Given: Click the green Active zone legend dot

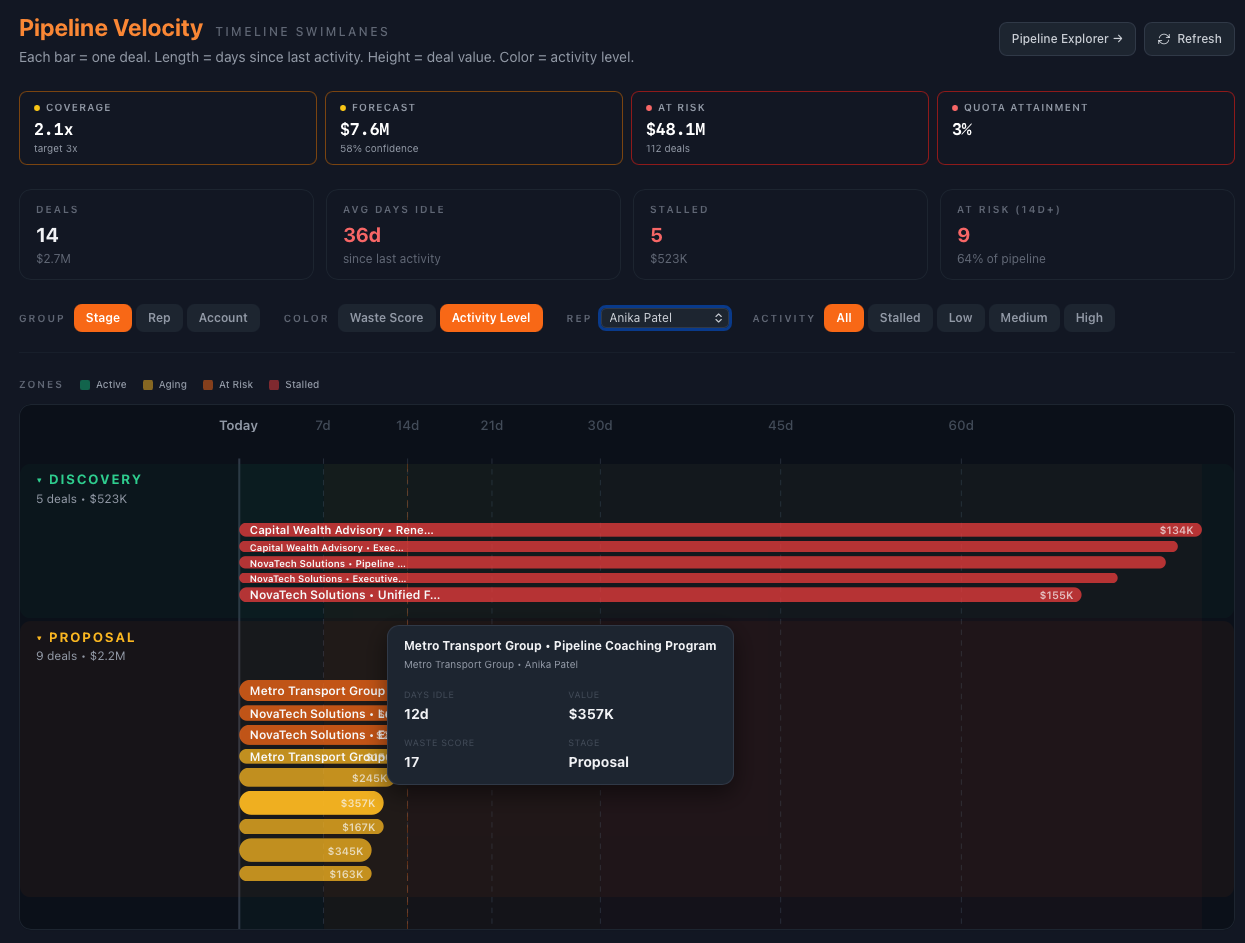Looking at the screenshot, I should [x=85, y=384].
